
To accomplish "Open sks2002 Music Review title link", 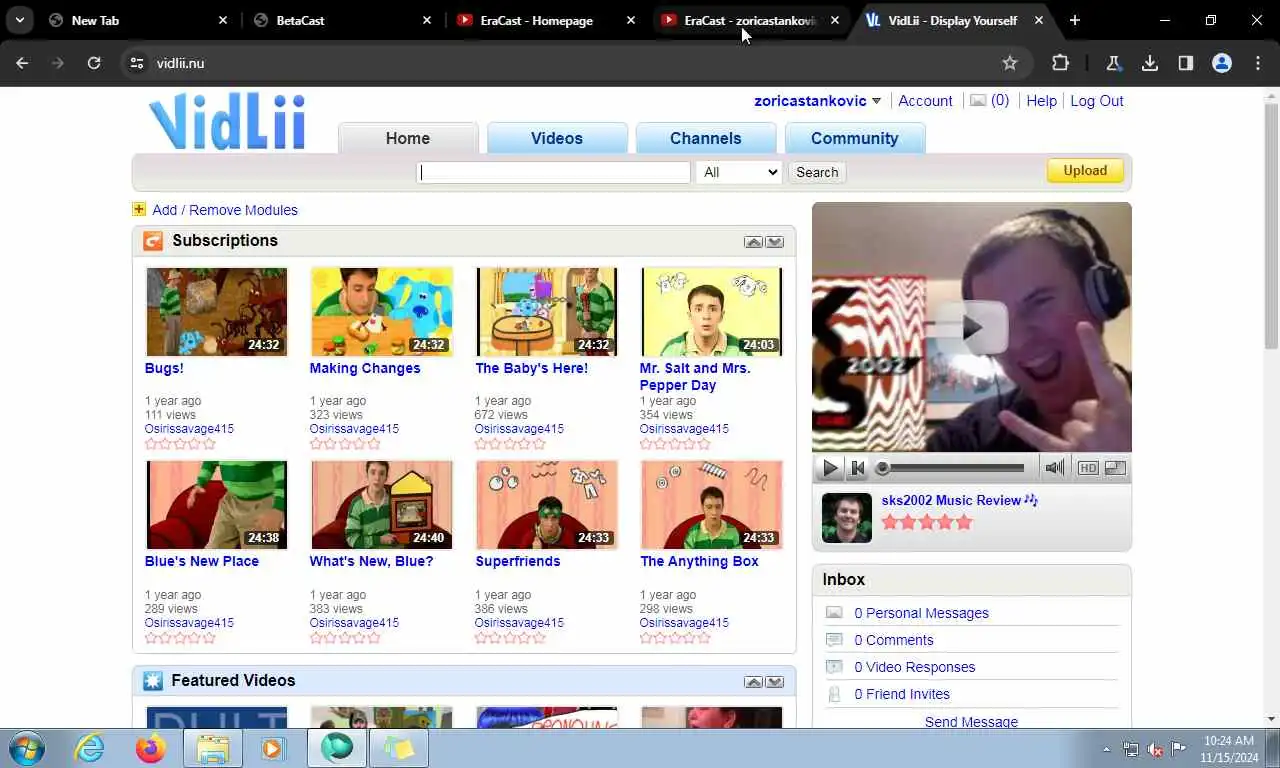I will tap(951, 500).
